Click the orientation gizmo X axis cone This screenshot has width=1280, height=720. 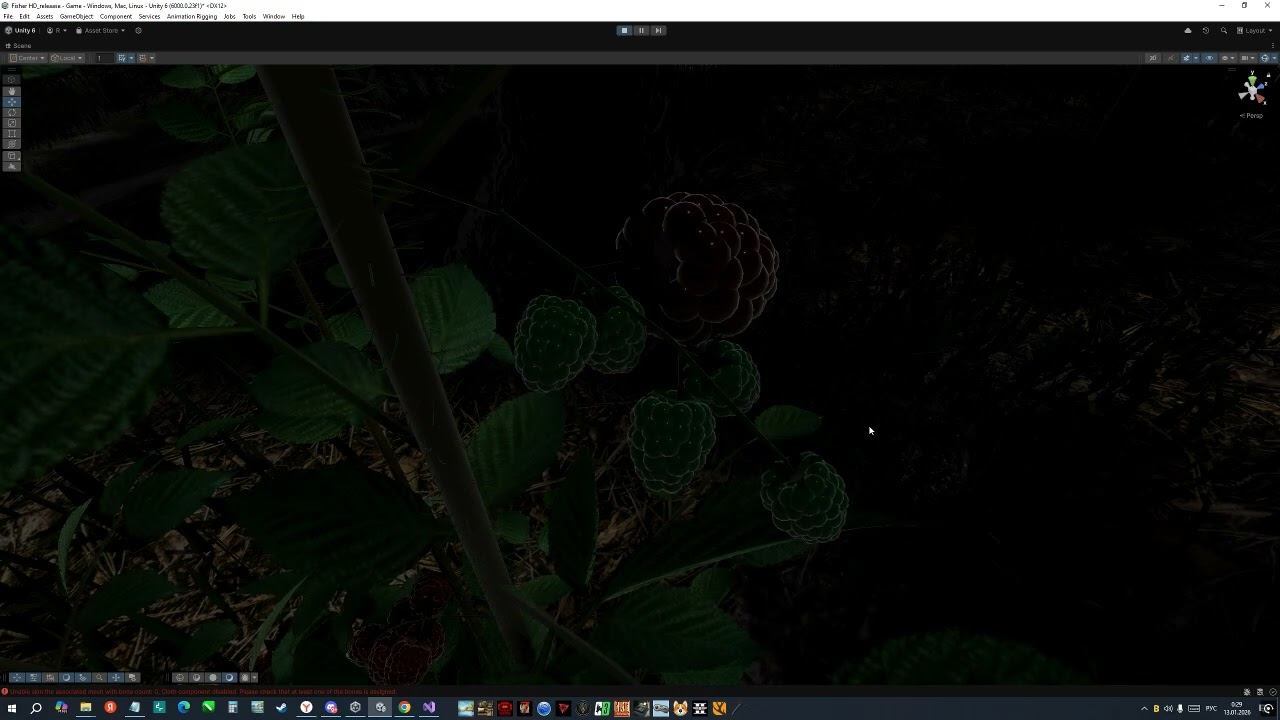pyautogui.click(x=1260, y=99)
